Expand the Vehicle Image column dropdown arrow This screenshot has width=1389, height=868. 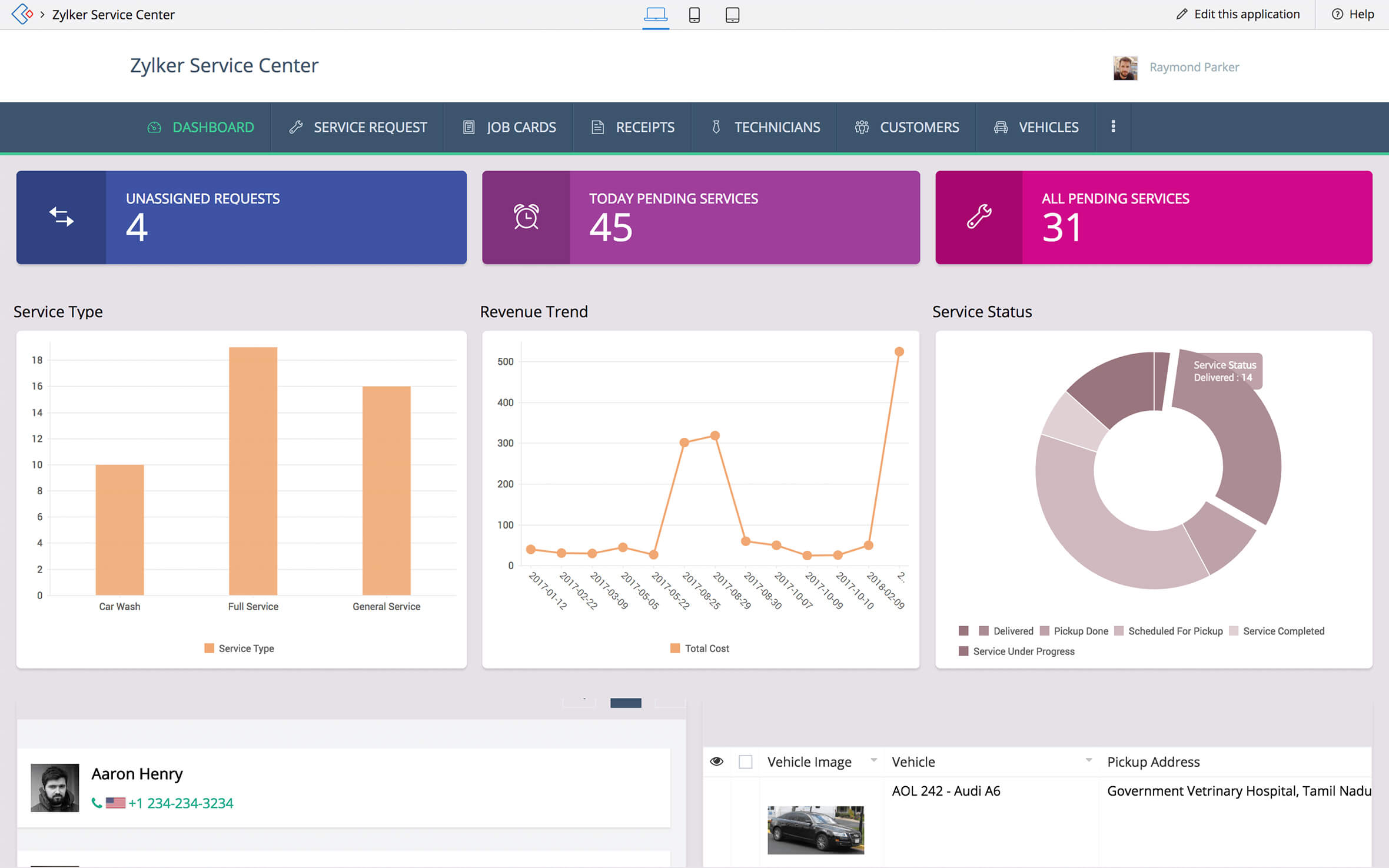[x=874, y=760]
